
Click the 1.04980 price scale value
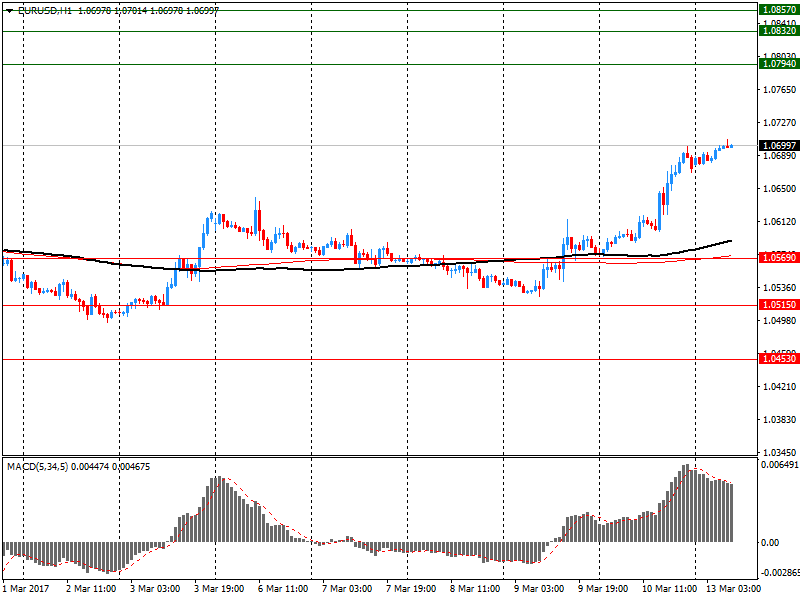(779, 320)
